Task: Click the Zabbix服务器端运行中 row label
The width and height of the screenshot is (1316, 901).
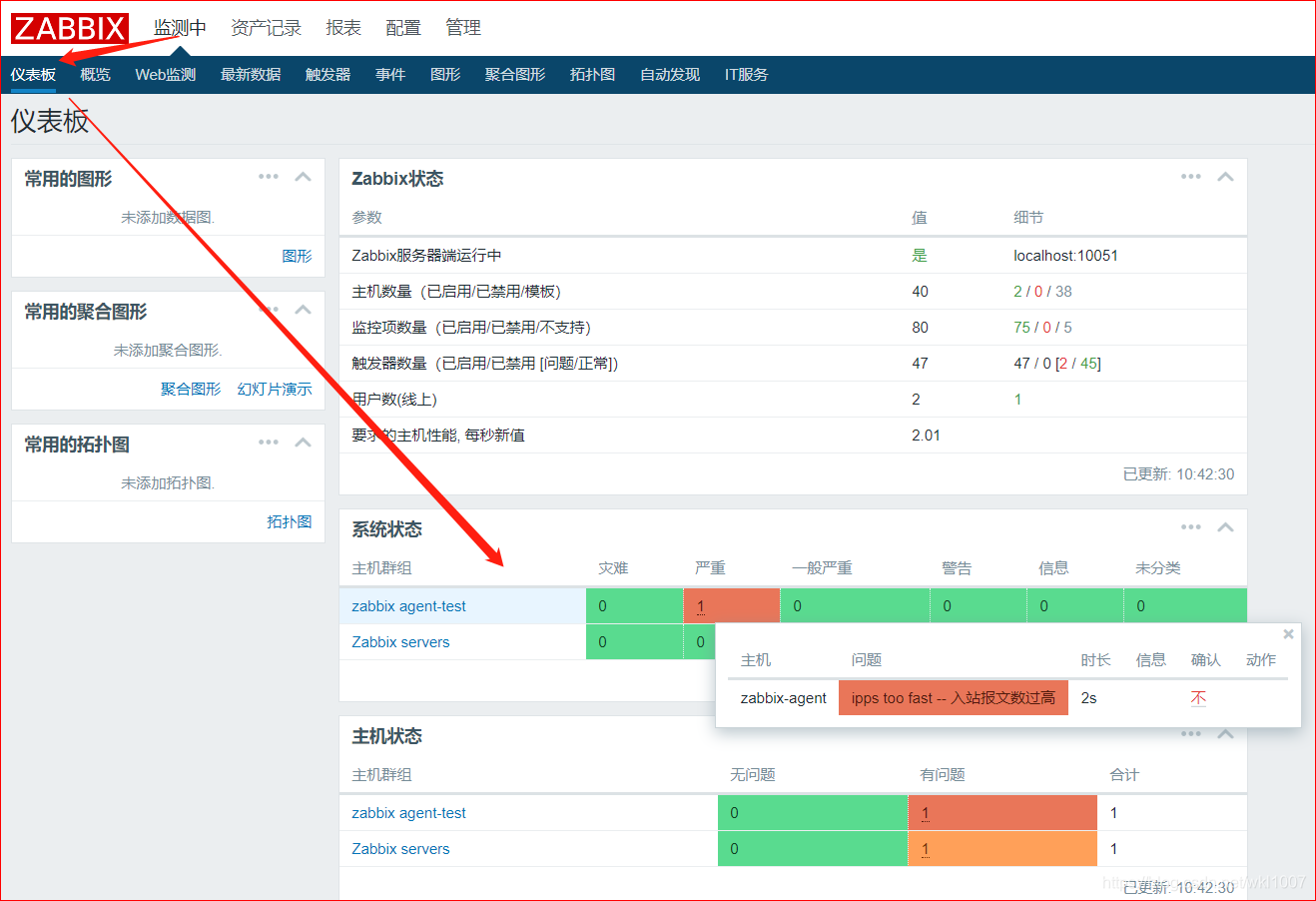Action: 426,256
